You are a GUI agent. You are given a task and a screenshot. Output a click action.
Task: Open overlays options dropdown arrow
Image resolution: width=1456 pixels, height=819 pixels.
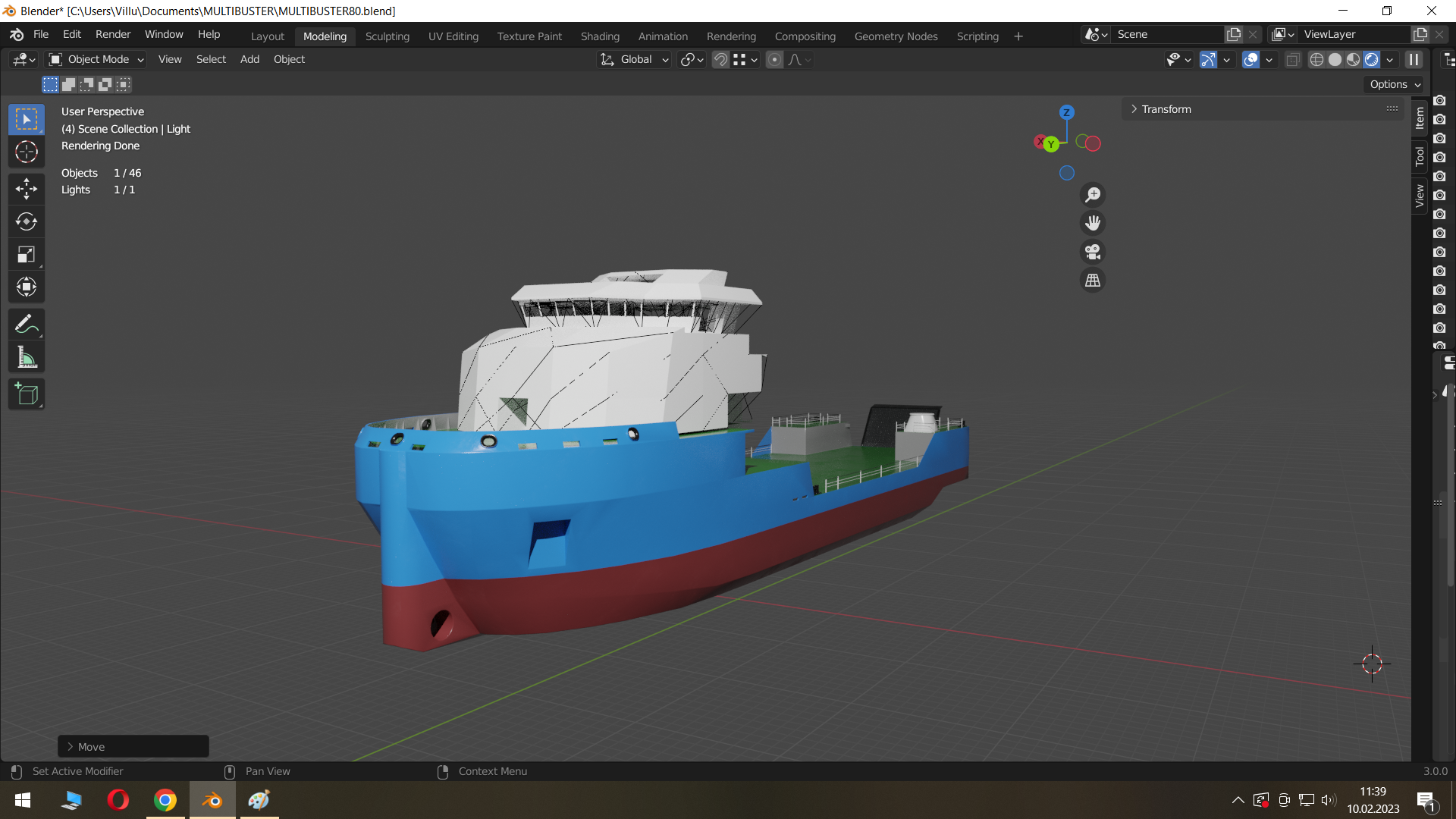(1269, 59)
